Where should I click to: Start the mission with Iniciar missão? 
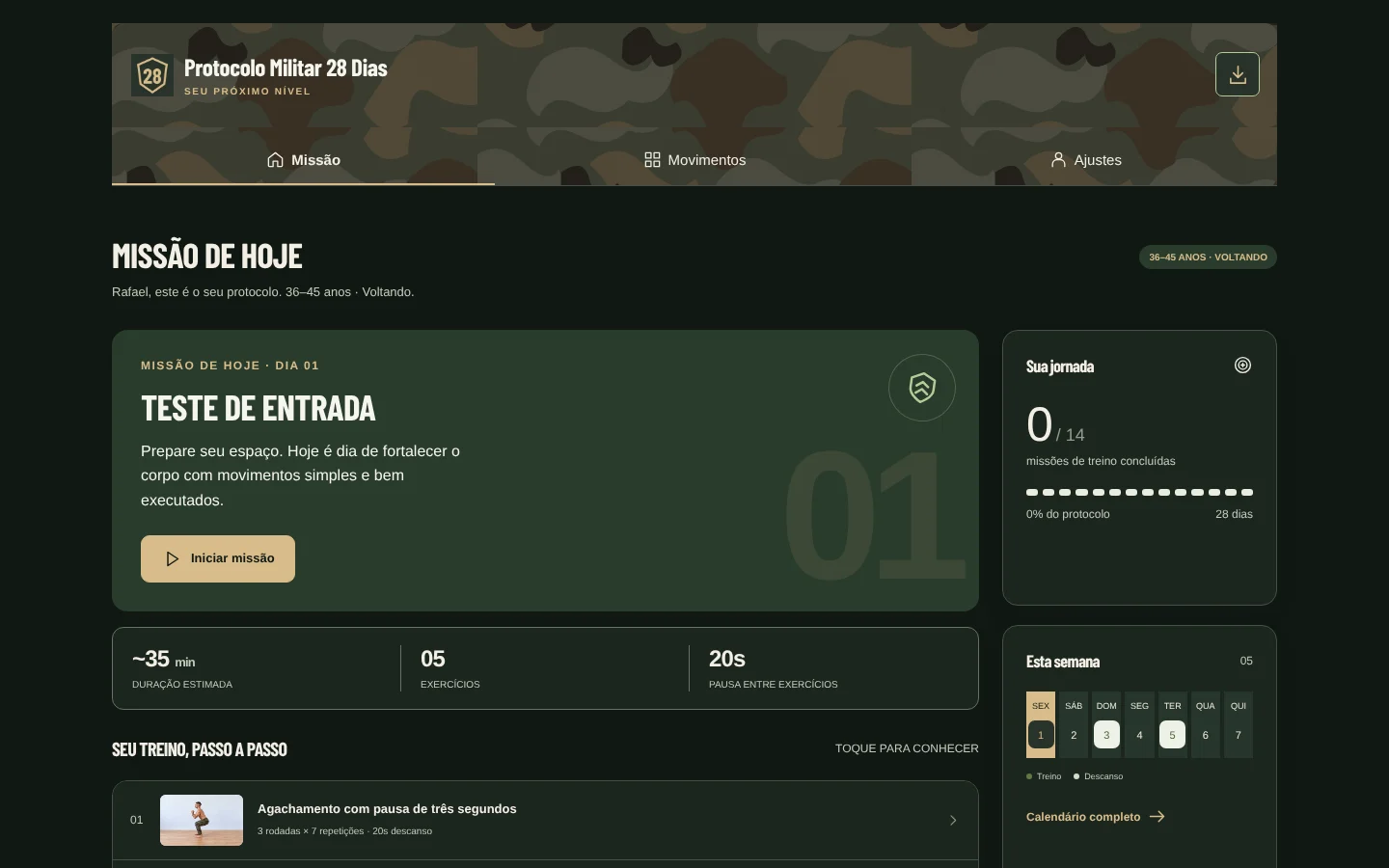tap(218, 558)
